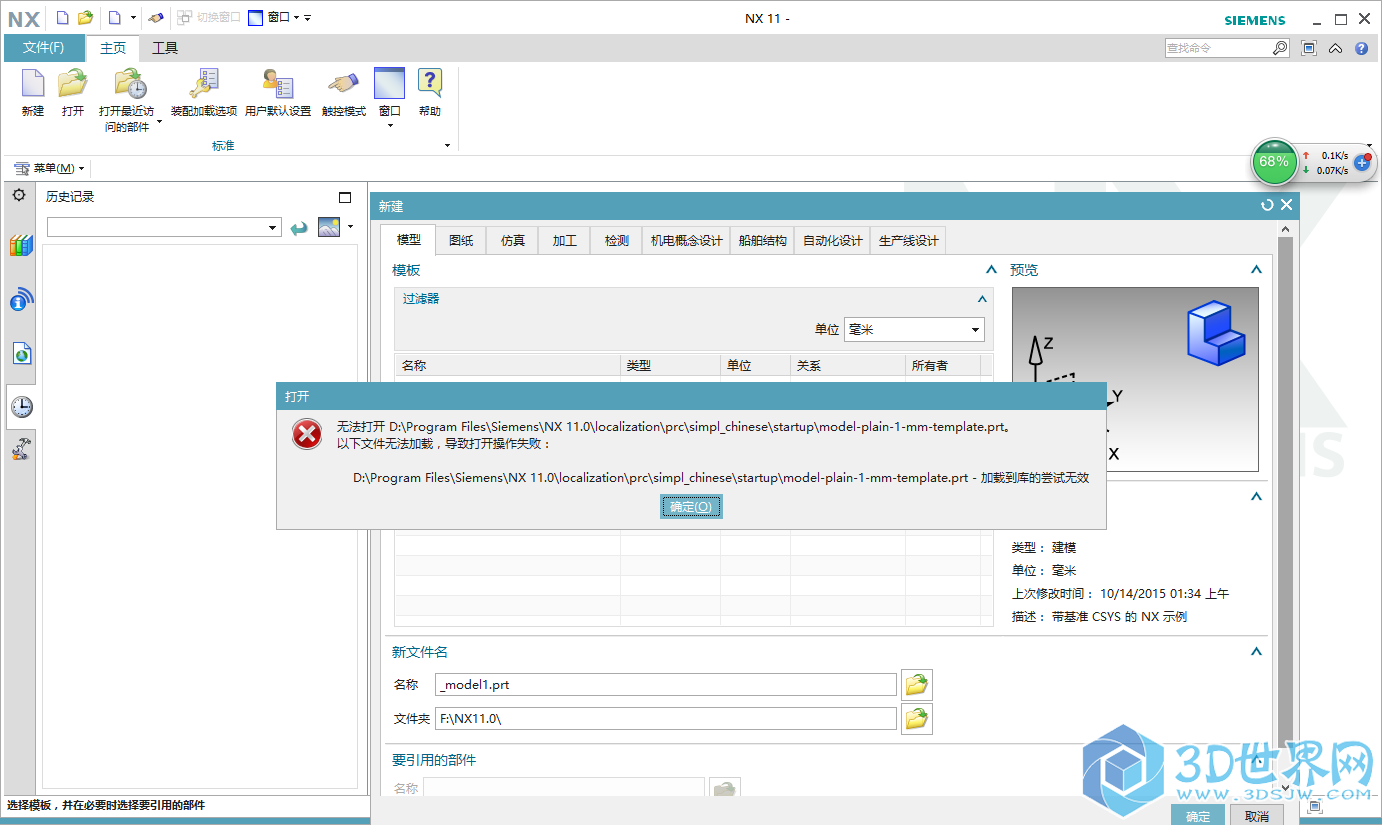Open the Roles sidebar tab
1382x825 pixels.
click(x=21, y=450)
